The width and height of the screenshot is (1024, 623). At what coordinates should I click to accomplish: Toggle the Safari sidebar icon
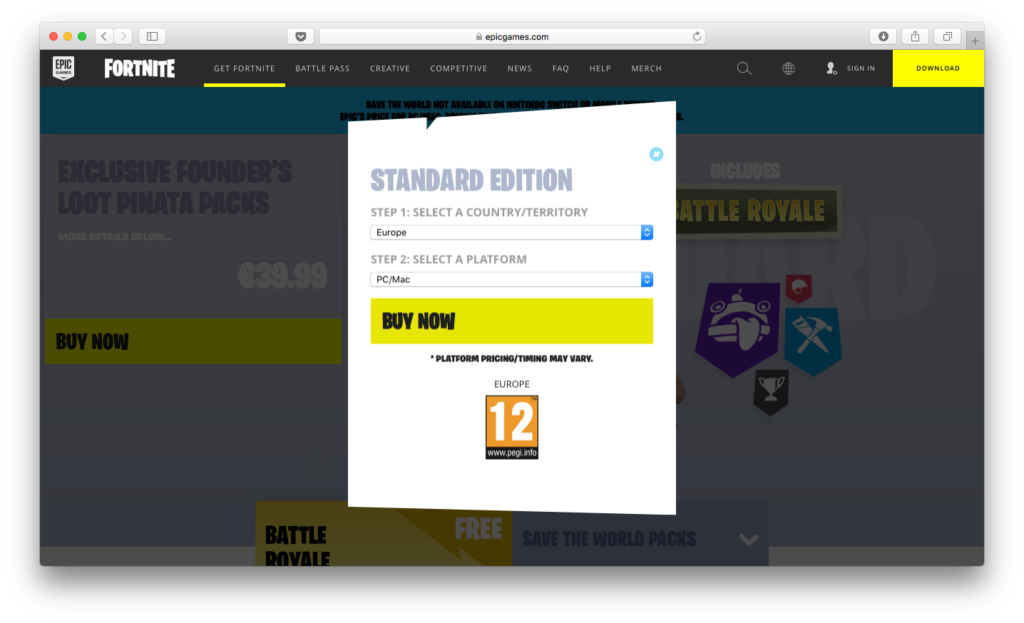coord(152,36)
